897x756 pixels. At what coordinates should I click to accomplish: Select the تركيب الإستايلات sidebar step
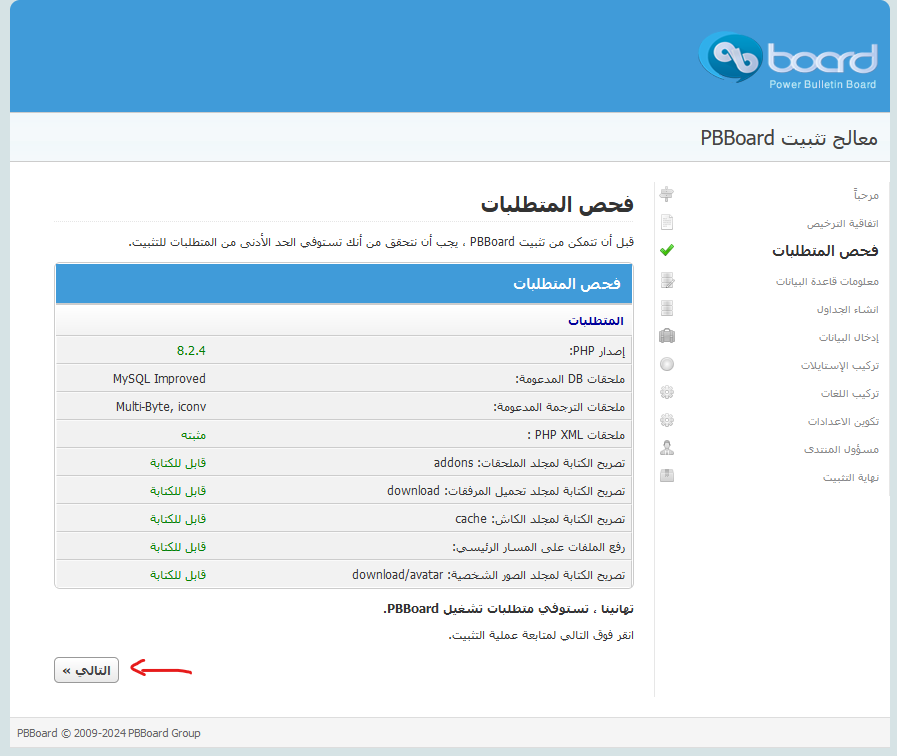tap(840, 365)
